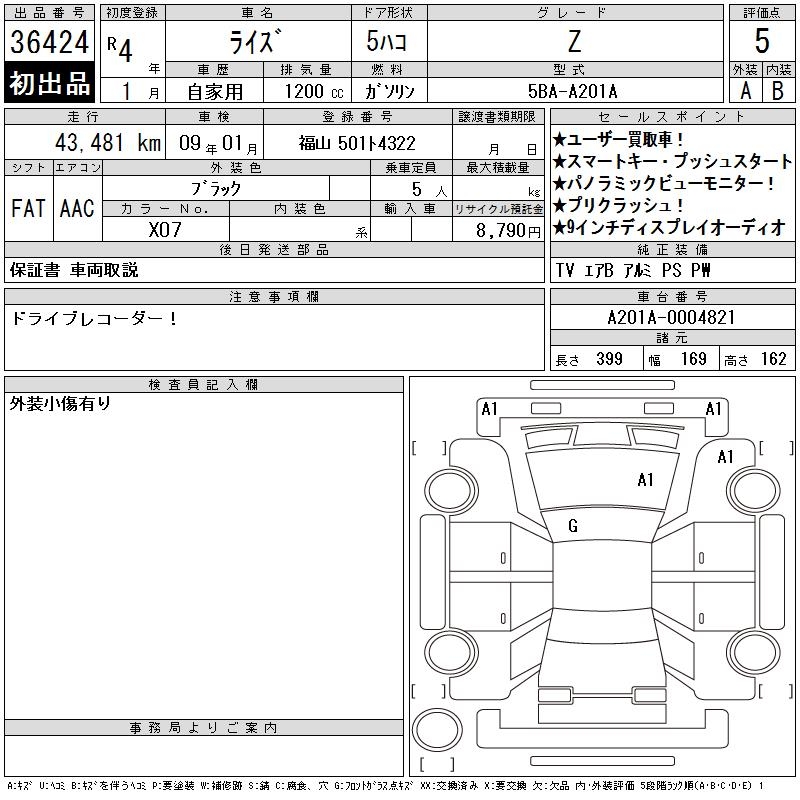The width and height of the screenshot is (800, 800).
Task: Click the 注意事項欄 header
Action: pyautogui.click(x=274, y=296)
